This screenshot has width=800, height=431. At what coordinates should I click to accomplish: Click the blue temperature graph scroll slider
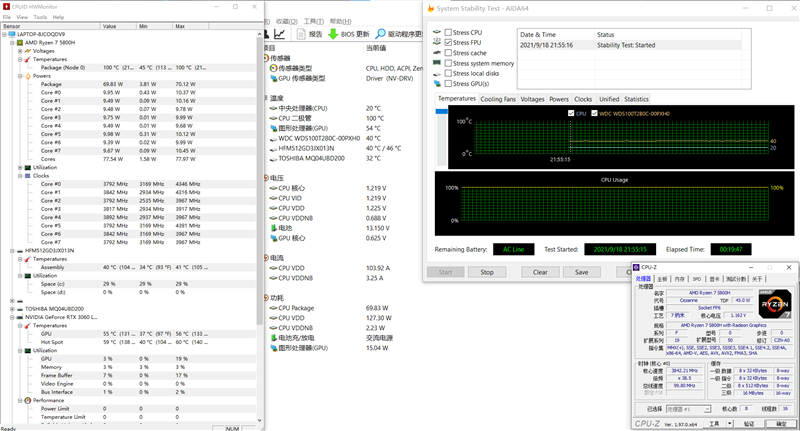point(441,111)
